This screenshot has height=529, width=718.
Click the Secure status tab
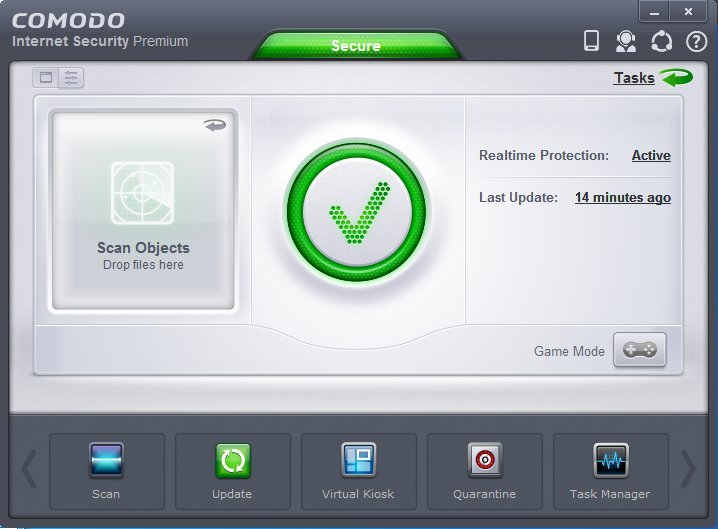click(x=356, y=45)
